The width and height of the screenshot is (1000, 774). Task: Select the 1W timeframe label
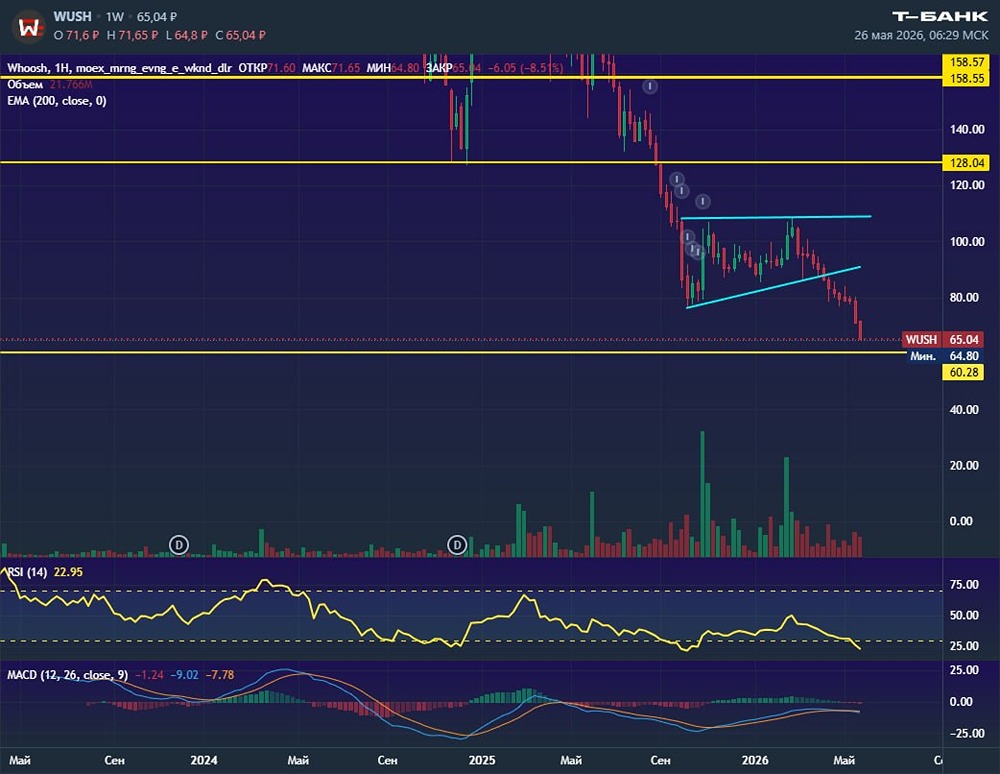115,17
